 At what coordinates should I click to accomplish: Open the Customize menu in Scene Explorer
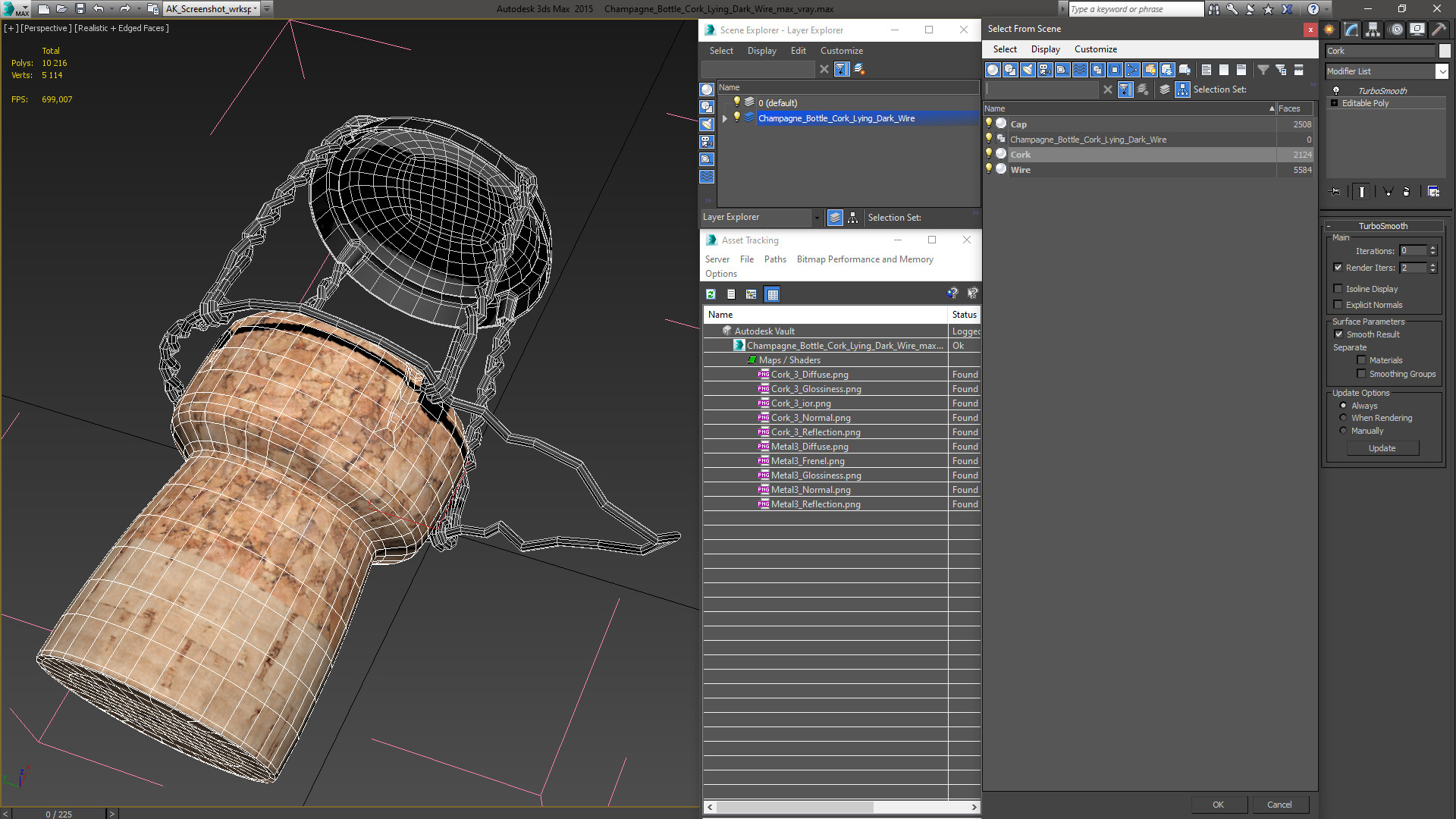pos(841,51)
